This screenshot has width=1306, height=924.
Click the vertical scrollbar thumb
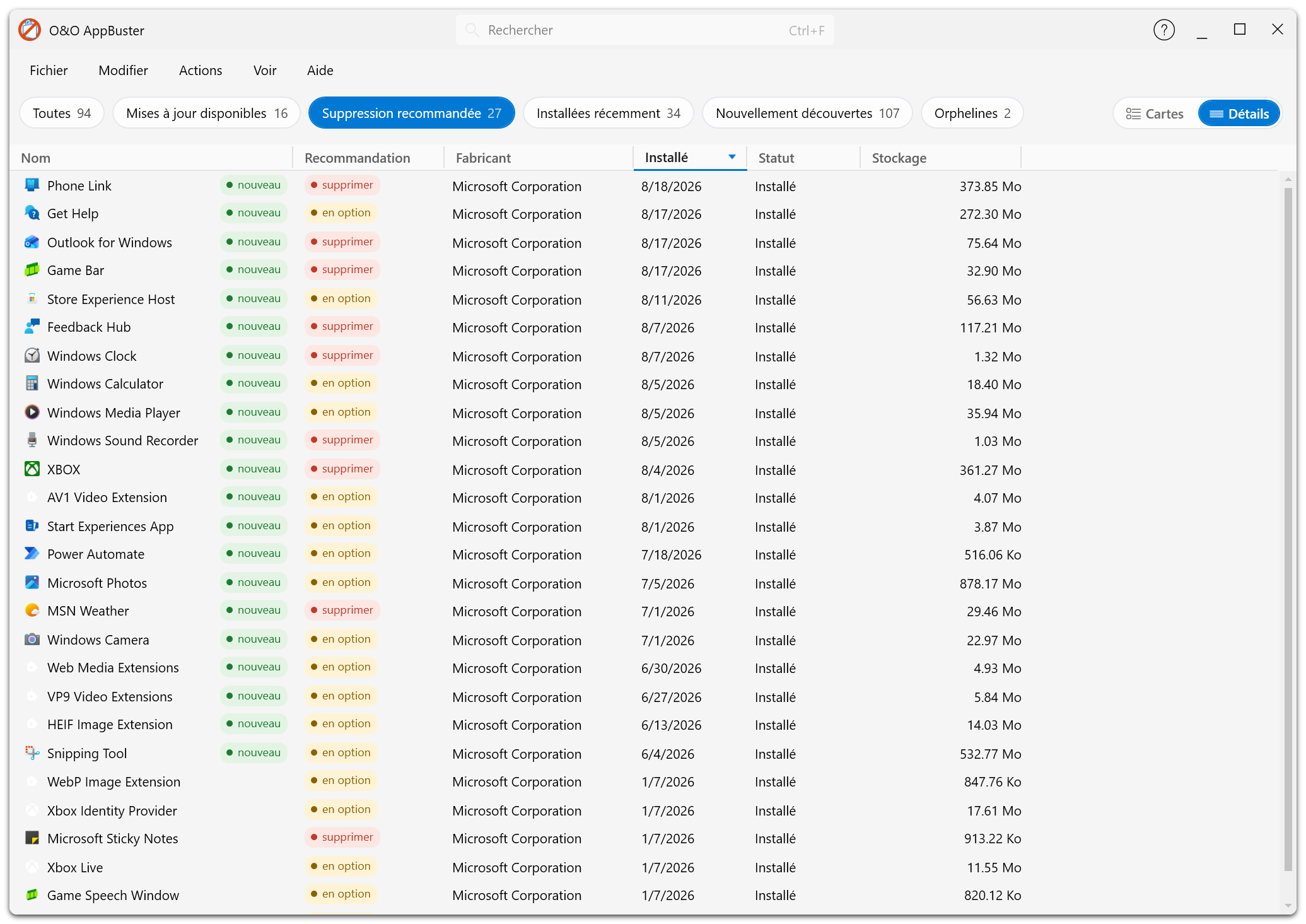1288,529
